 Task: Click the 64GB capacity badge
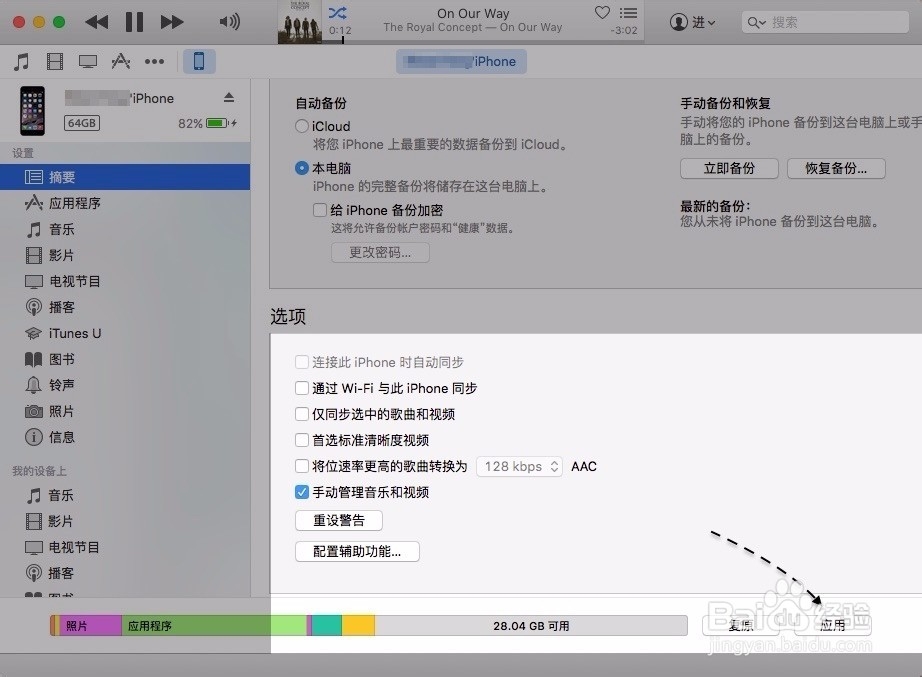point(82,123)
